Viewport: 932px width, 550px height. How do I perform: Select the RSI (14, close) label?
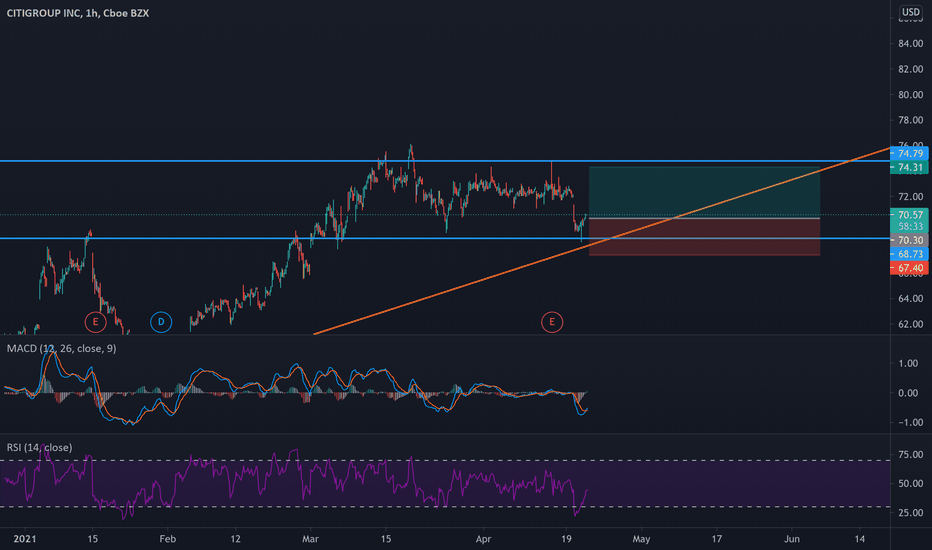(39, 447)
